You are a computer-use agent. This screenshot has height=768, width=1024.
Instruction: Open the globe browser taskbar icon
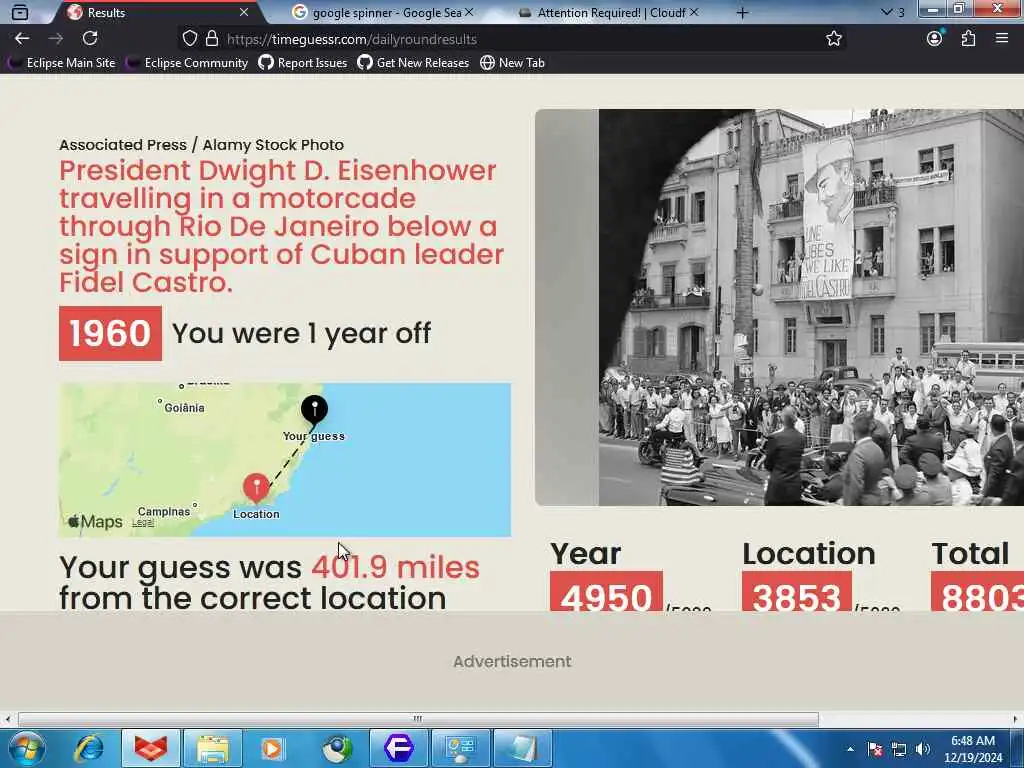pos(337,748)
